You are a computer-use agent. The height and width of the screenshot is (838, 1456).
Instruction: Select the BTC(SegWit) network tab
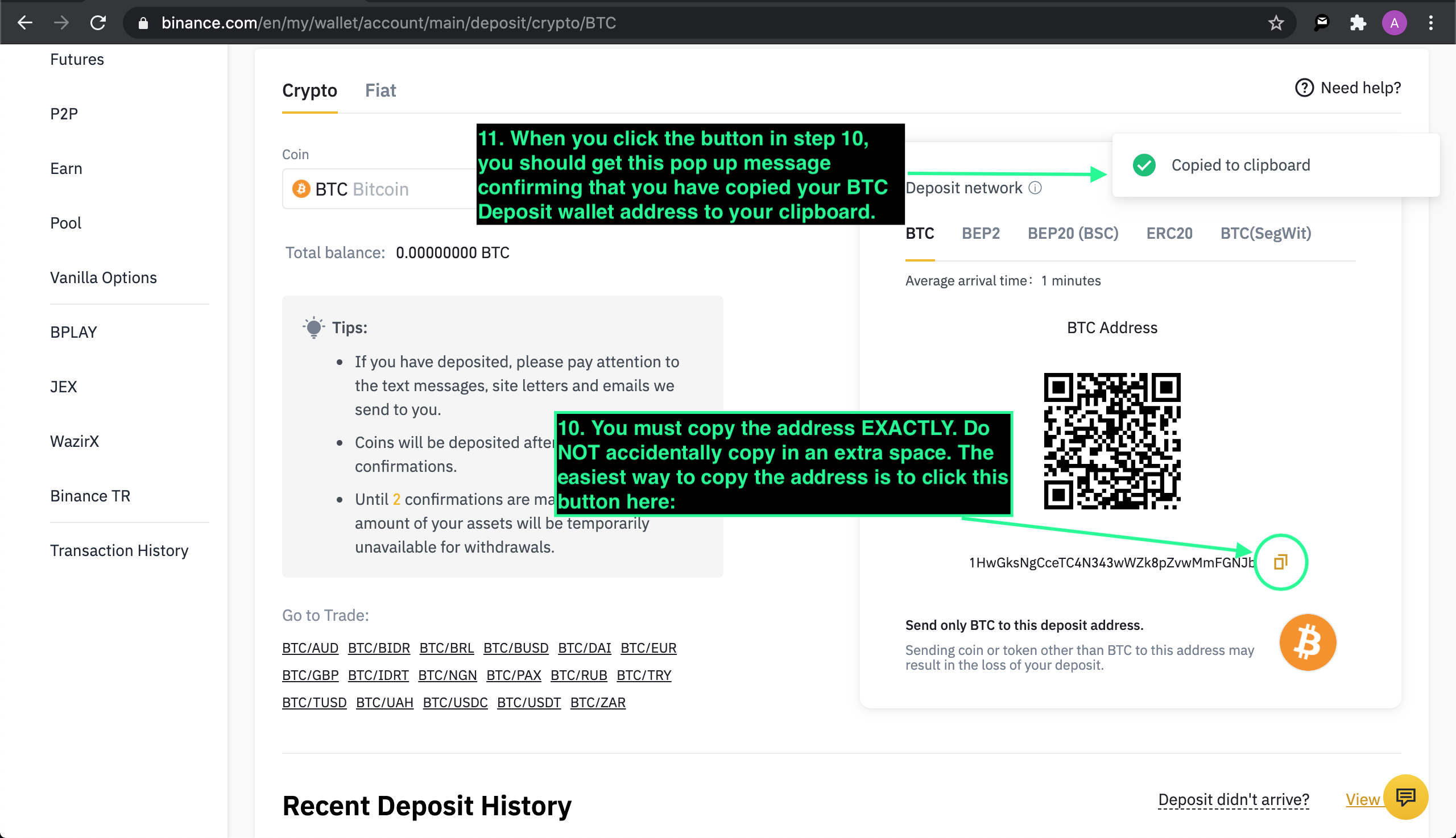point(1265,233)
